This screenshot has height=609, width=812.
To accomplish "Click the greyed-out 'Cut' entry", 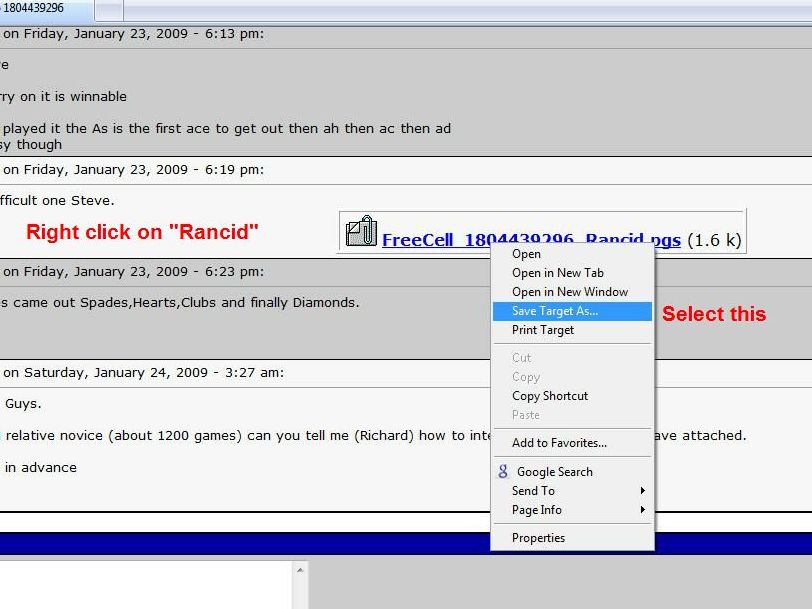I will coord(522,358).
